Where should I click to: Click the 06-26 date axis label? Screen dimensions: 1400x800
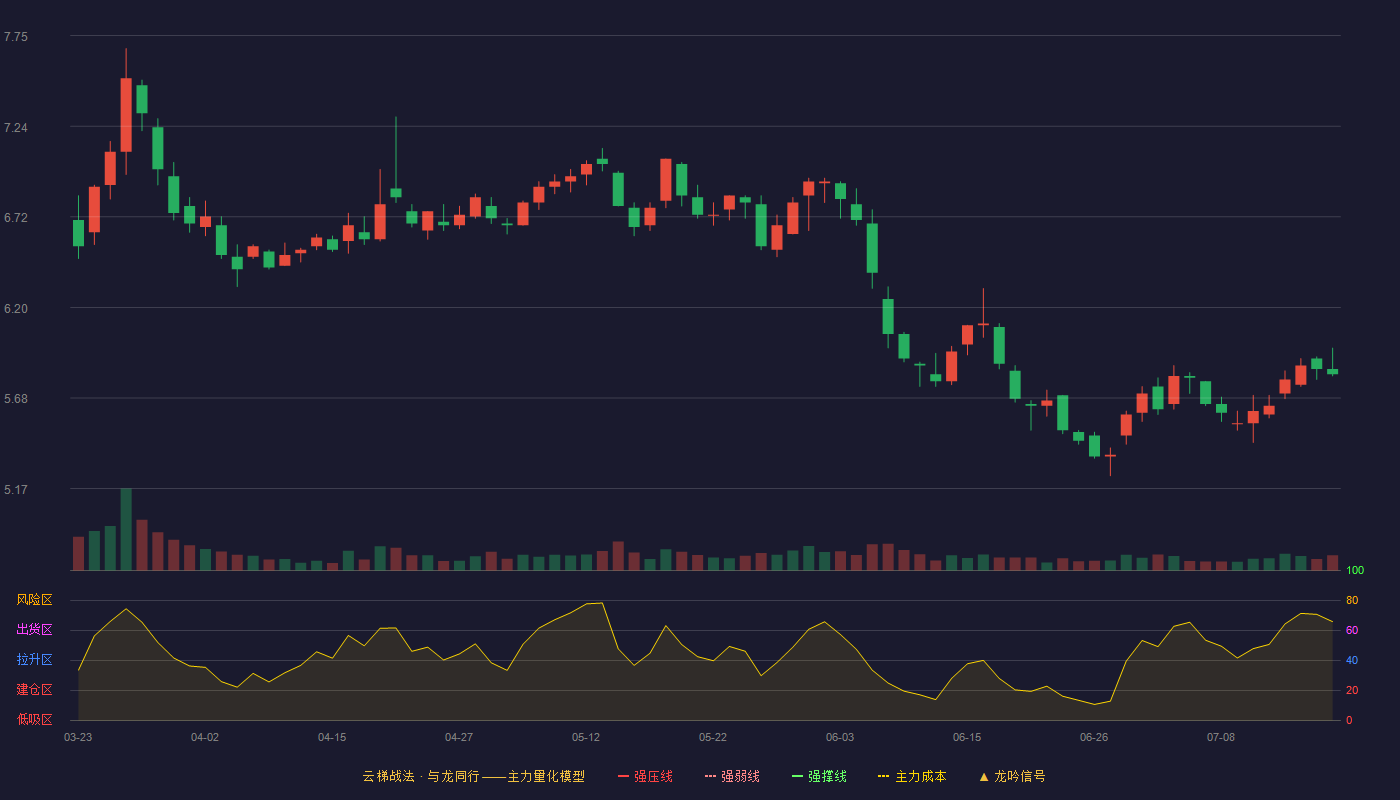[1094, 737]
